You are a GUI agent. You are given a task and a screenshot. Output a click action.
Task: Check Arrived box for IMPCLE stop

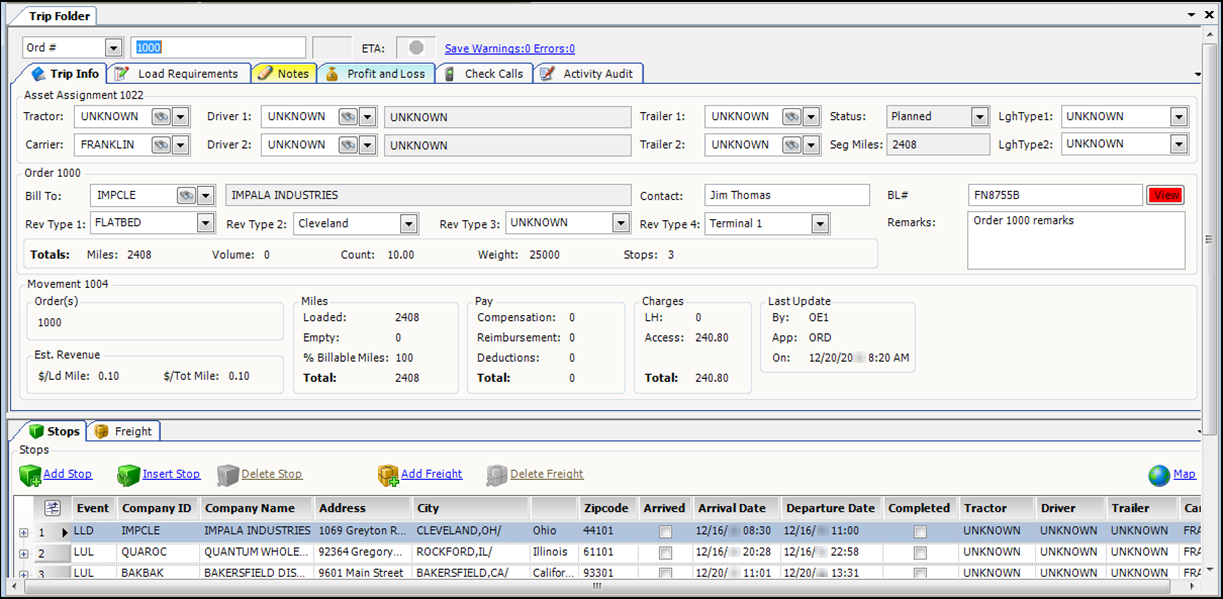point(665,532)
